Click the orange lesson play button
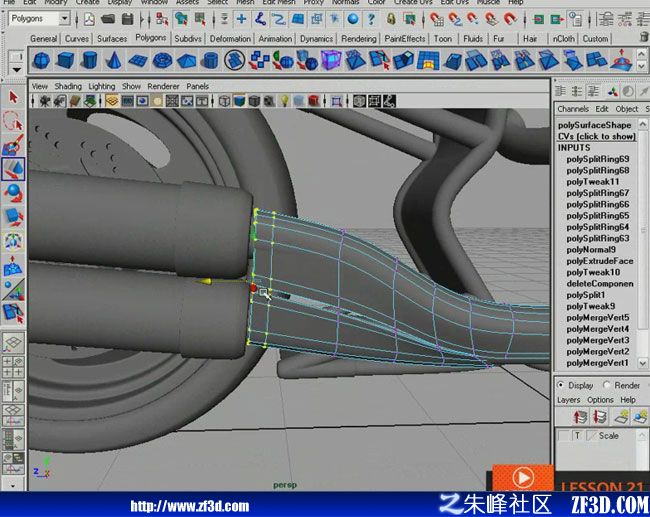This screenshot has height=517, width=650. click(x=523, y=478)
